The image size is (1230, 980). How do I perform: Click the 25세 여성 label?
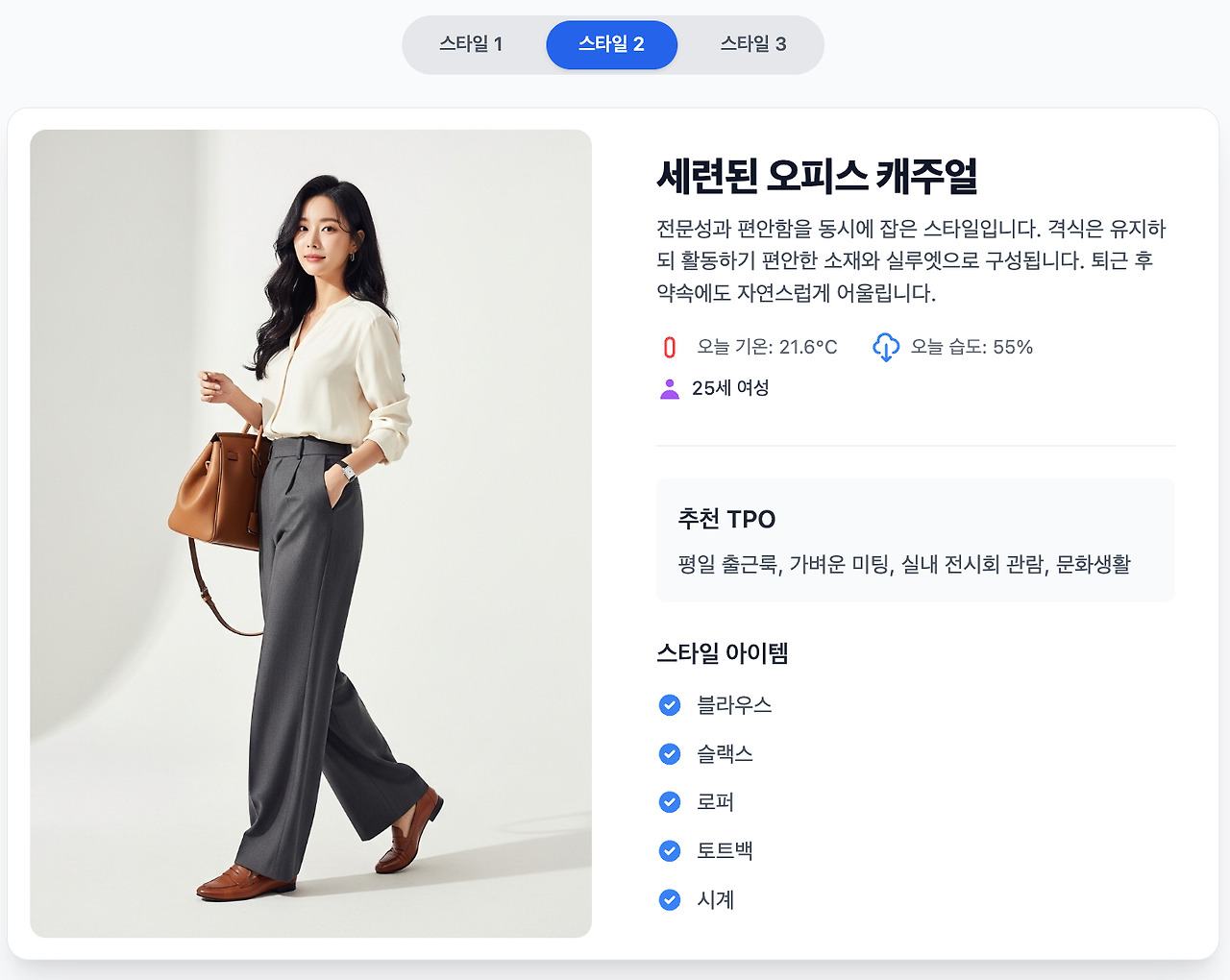pos(730,388)
